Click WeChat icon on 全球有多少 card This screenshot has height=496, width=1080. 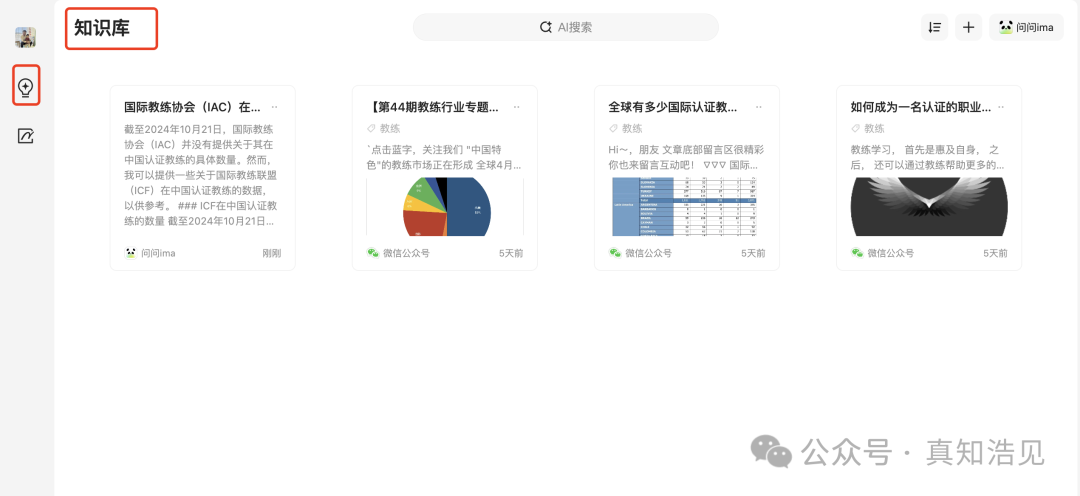pyautogui.click(x=614, y=253)
